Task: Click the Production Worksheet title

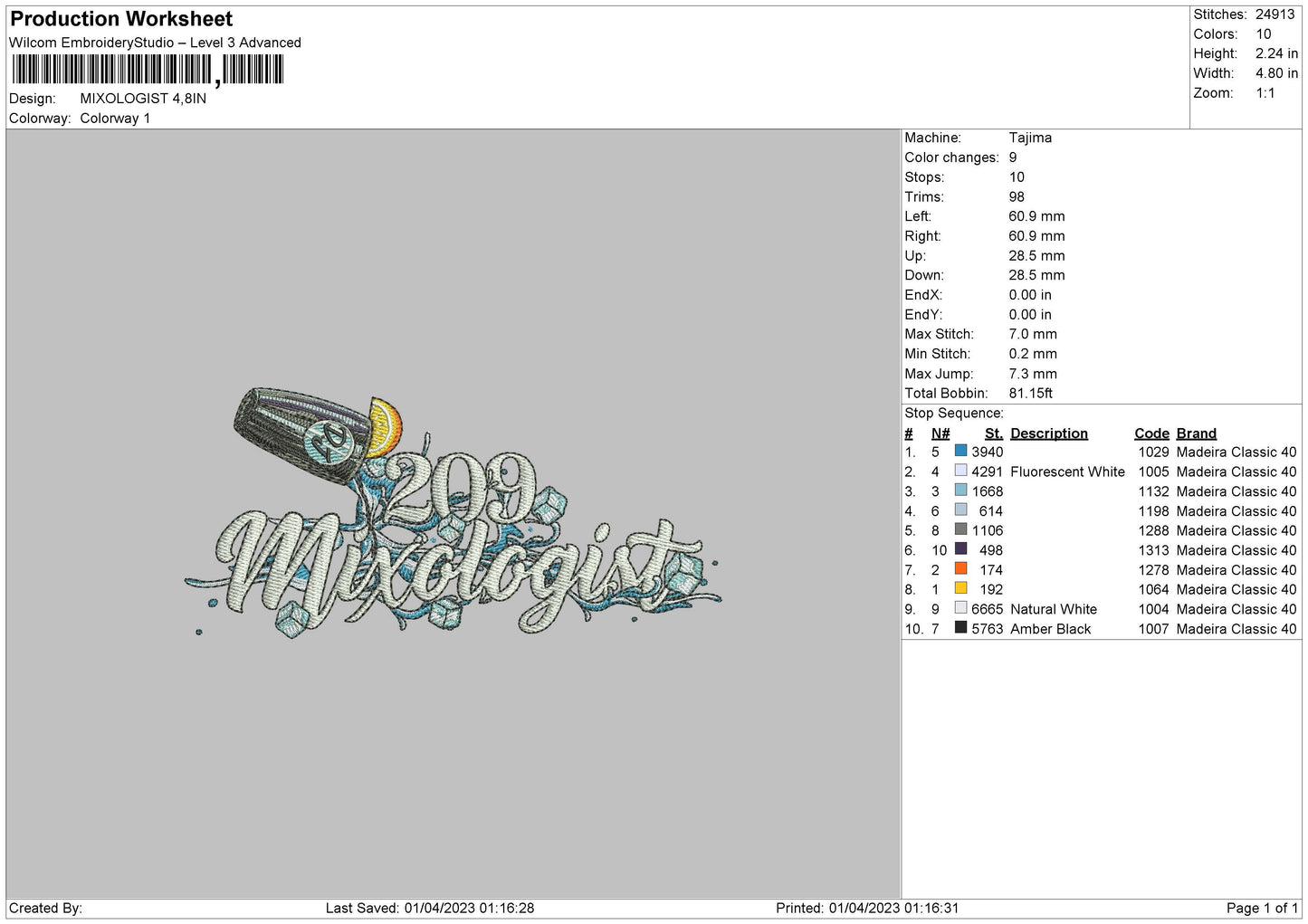Action: [x=121, y=19]
